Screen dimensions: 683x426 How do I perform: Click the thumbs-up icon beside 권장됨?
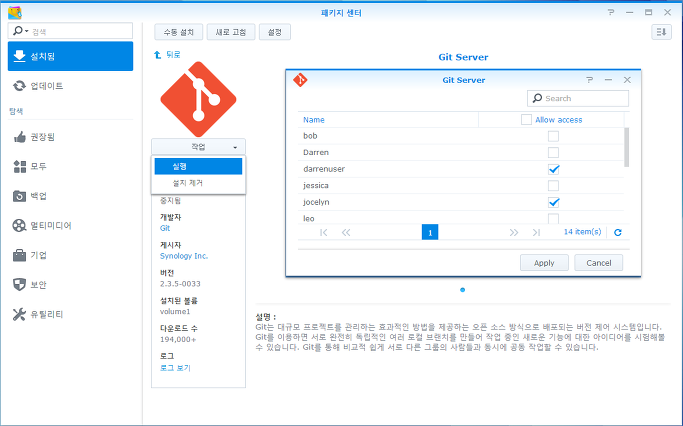point(20,137)
